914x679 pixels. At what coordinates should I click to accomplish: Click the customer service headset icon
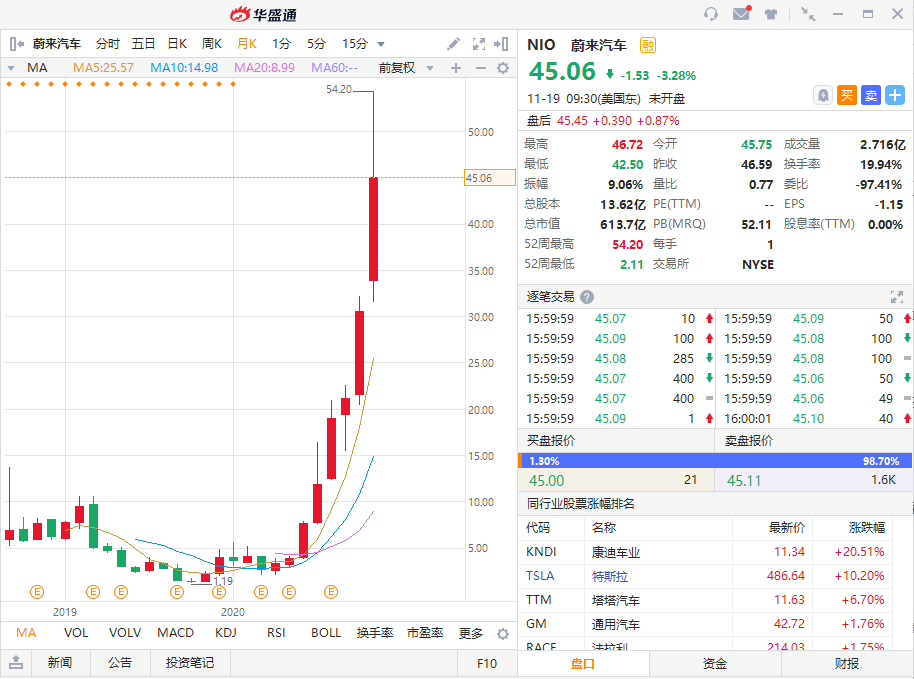(x=711, y=13)
